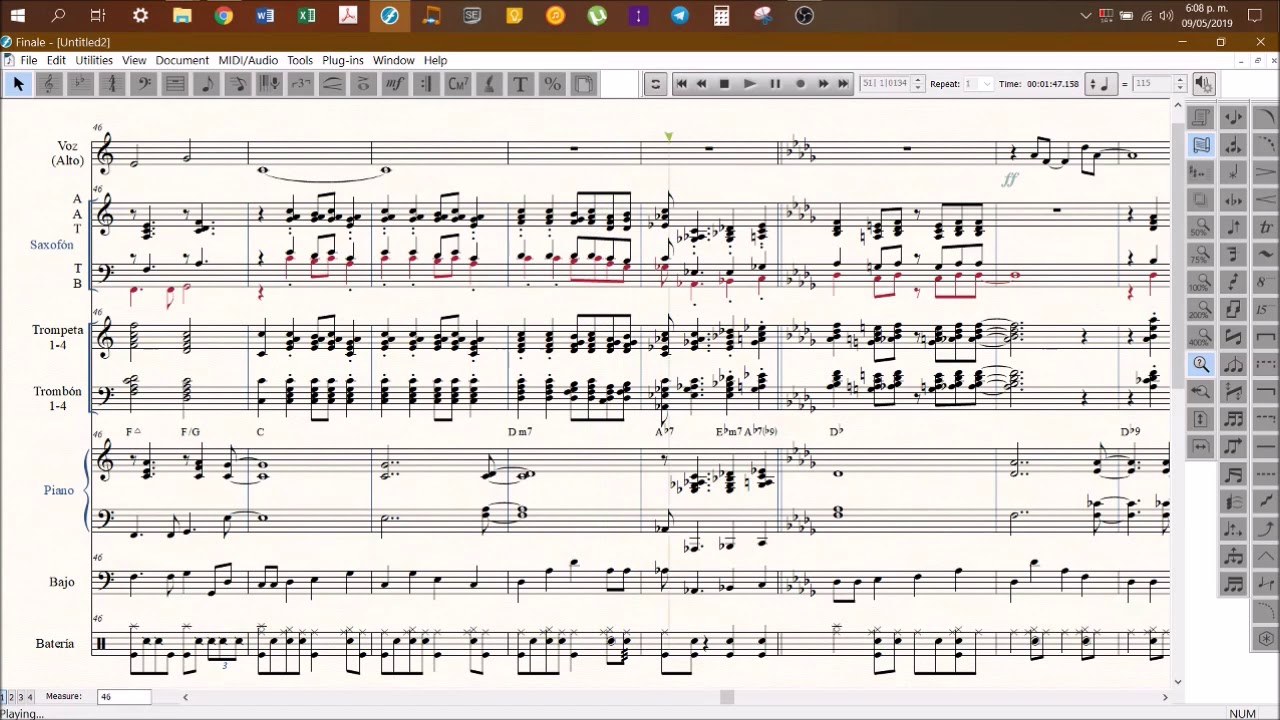The image size is (1280, 720).
Task: Click the rewind playback button
Action: tap(702, 84)
